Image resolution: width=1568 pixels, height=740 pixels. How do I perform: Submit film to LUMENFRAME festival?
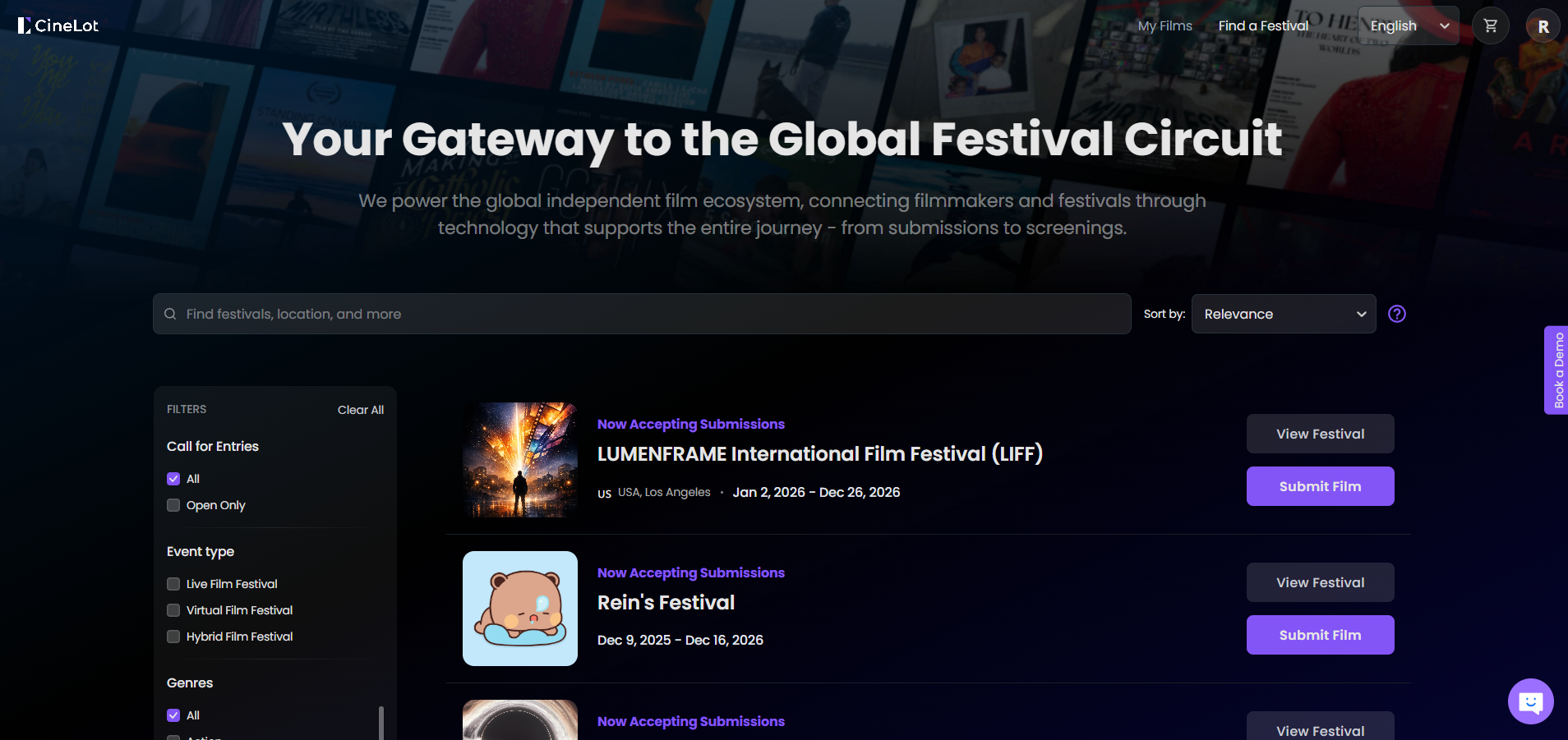click(1319, 486)
